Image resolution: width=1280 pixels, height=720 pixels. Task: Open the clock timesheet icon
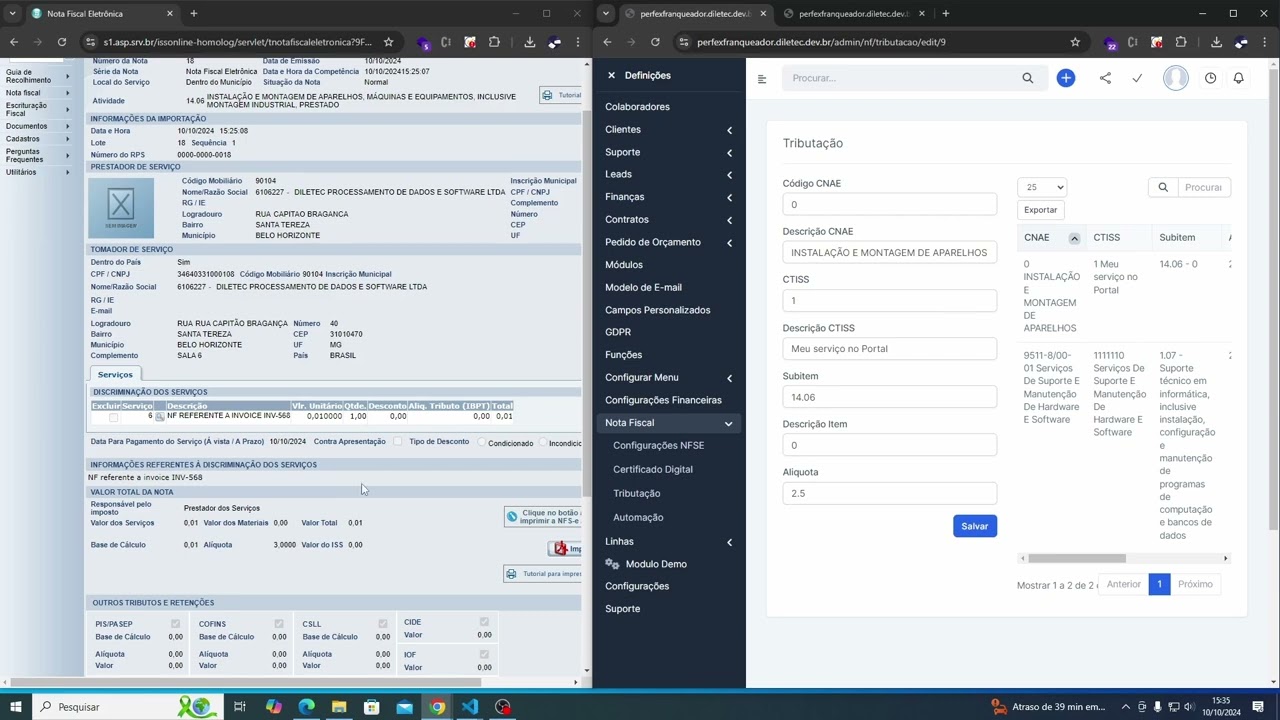[x=1210, y=78]
